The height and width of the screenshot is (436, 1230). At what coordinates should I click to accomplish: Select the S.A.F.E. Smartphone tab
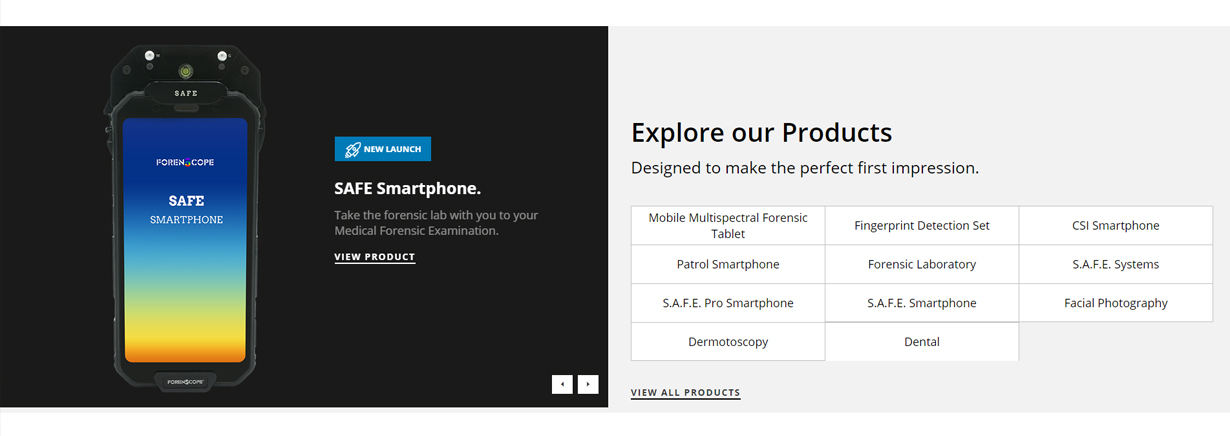coord(922,303)
